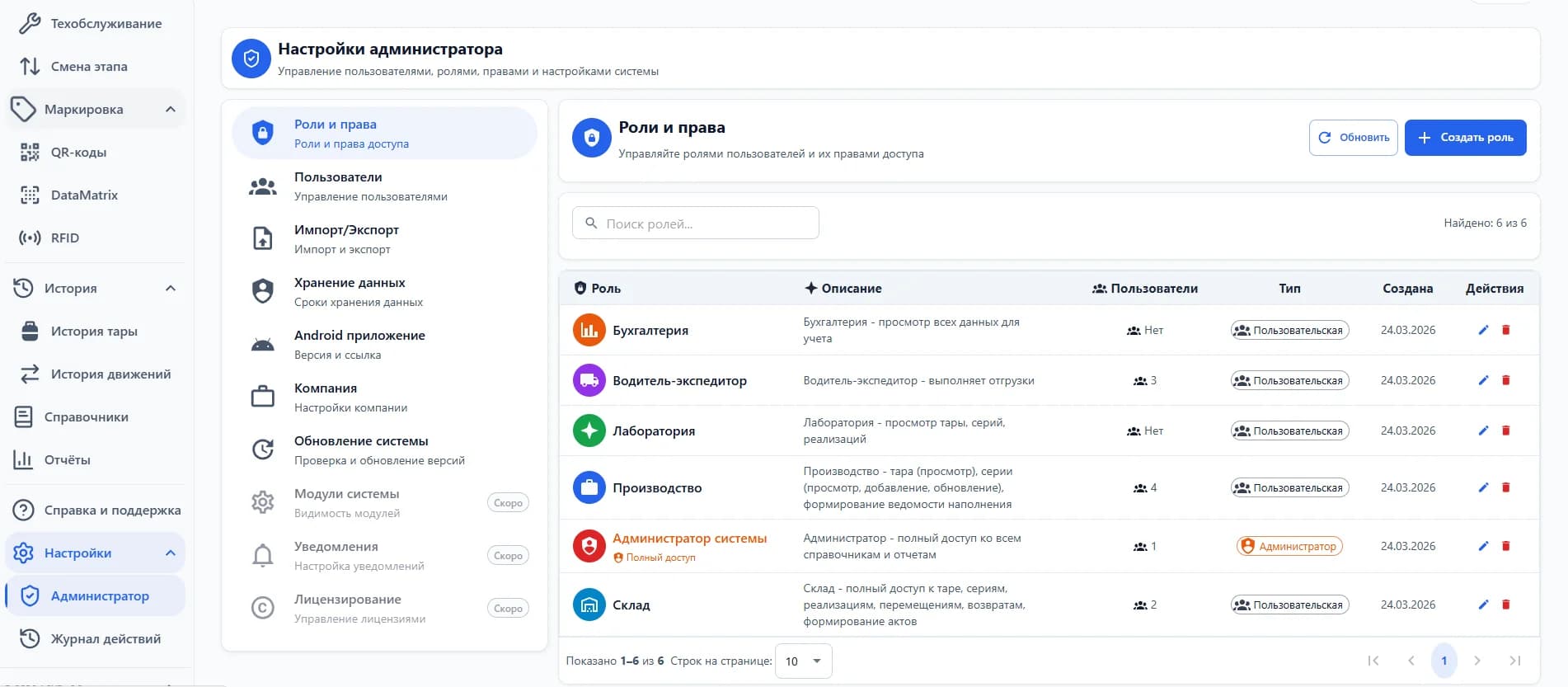The image size is (1568, 687).
Task: Delete the Водитель-экспедитор role trash icon
Action: [x=1505, y=380]
